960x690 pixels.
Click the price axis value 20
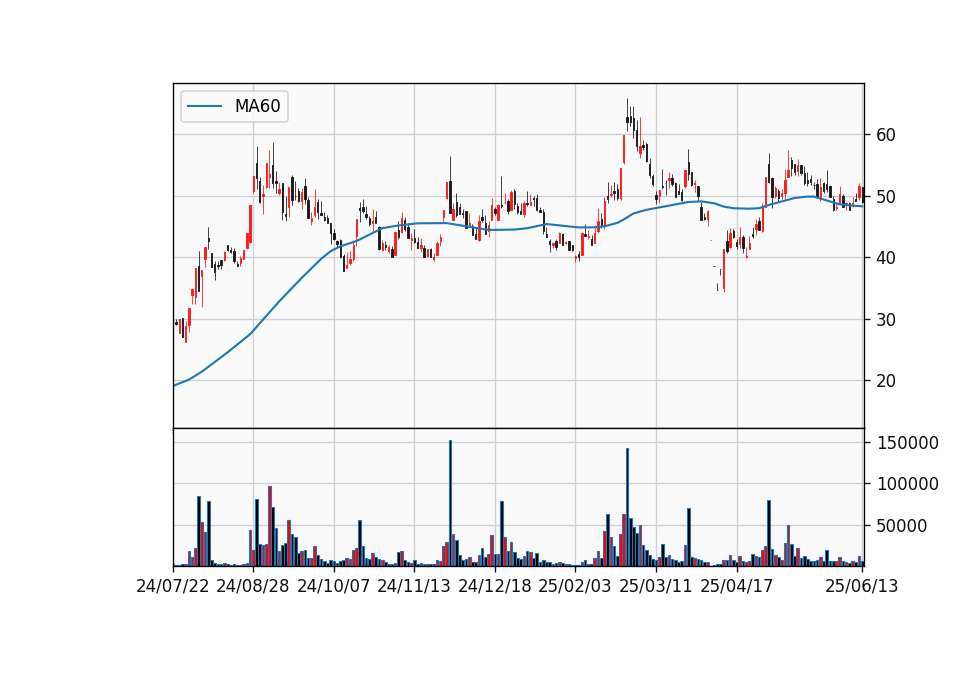[886, 381]
